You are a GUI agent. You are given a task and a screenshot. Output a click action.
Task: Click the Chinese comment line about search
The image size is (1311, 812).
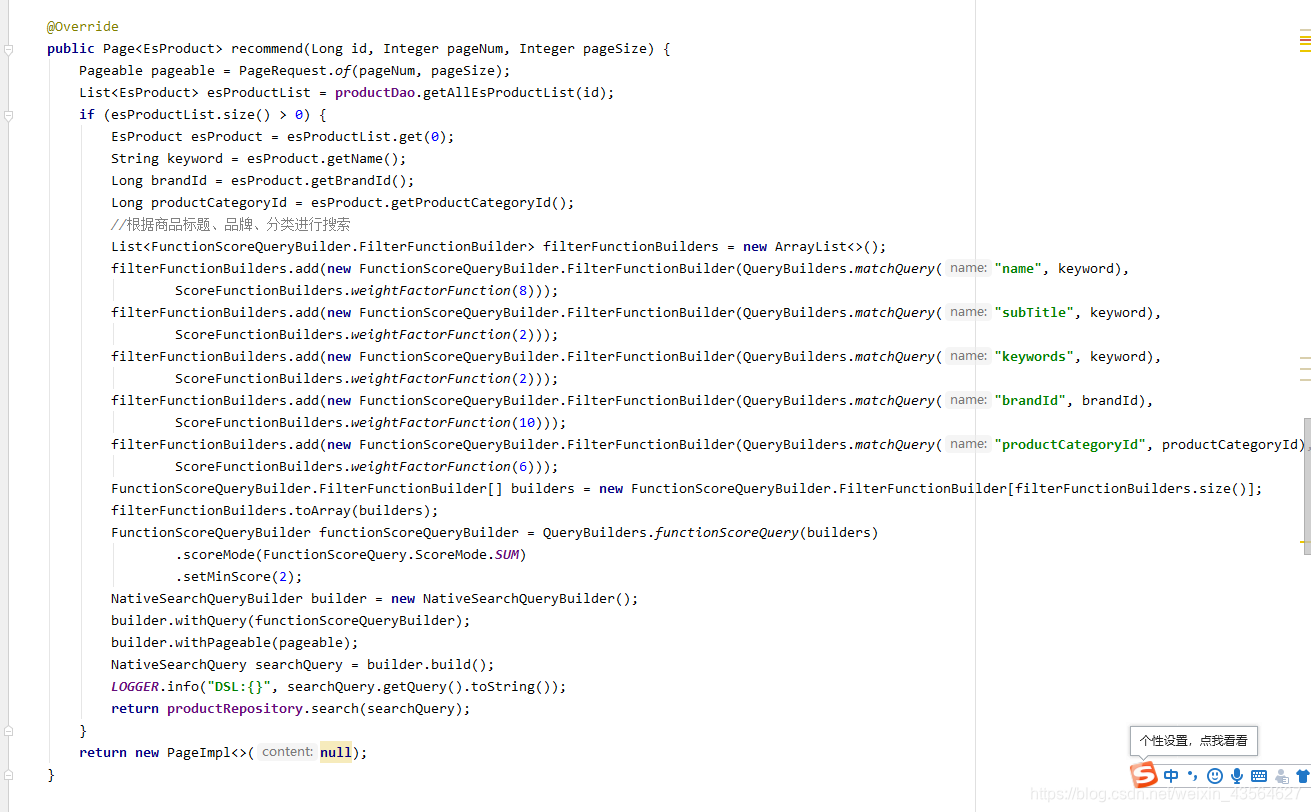coord(231,225)
